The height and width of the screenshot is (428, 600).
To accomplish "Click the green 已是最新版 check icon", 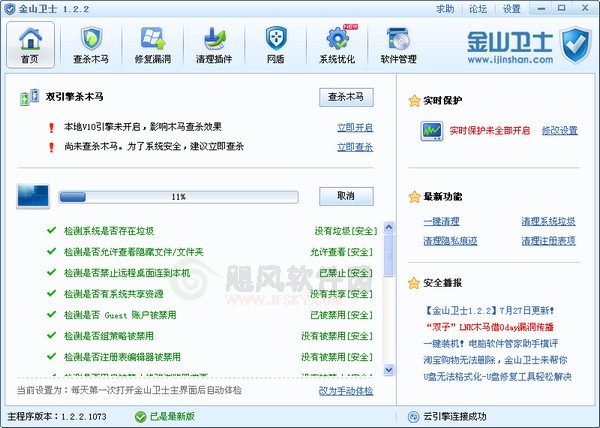I will 140,417.
